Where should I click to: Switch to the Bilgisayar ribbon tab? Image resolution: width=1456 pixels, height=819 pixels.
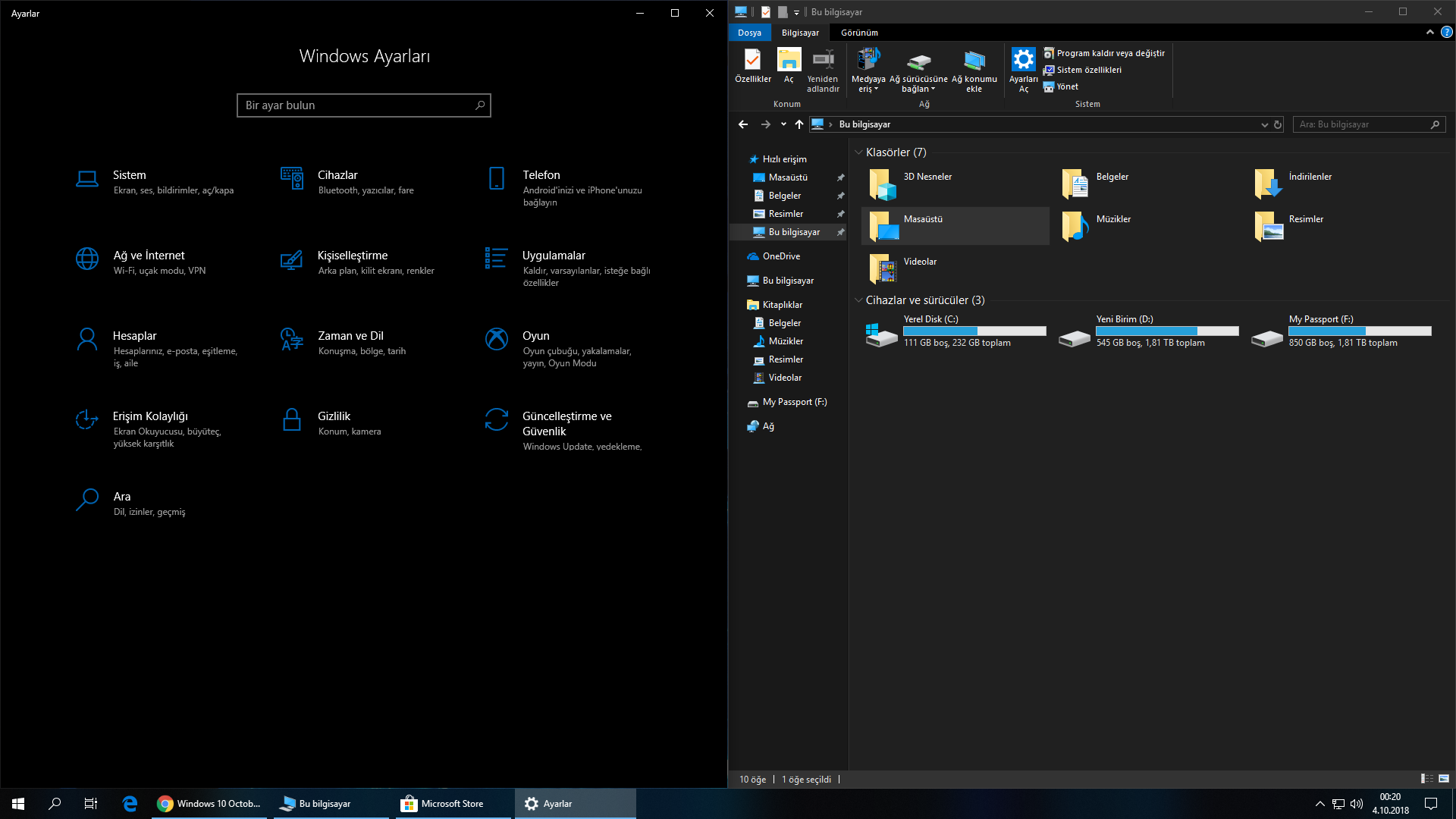pyautogui.click(x=800, y=33)
